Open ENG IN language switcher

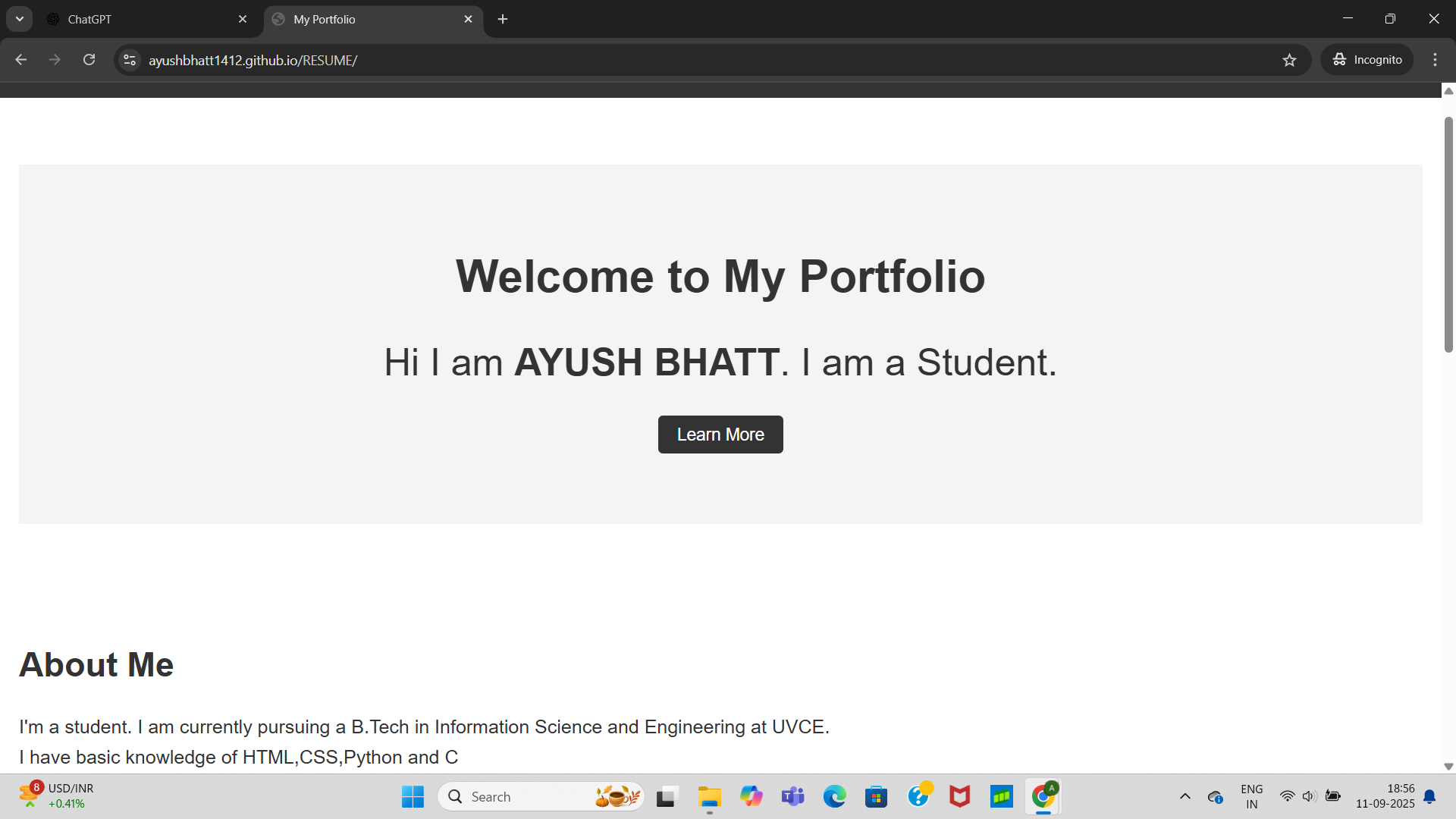1251,796
